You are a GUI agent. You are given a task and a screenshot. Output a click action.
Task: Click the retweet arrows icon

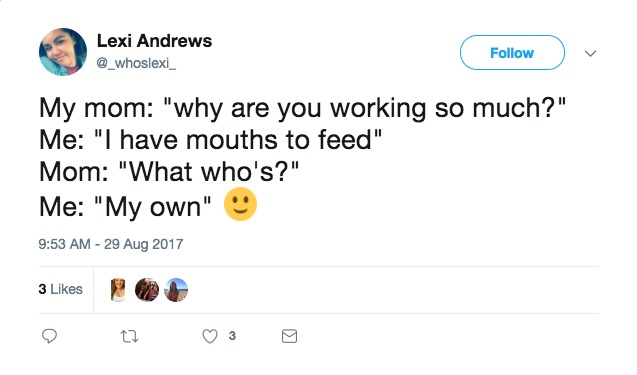[x=130, y=336]
